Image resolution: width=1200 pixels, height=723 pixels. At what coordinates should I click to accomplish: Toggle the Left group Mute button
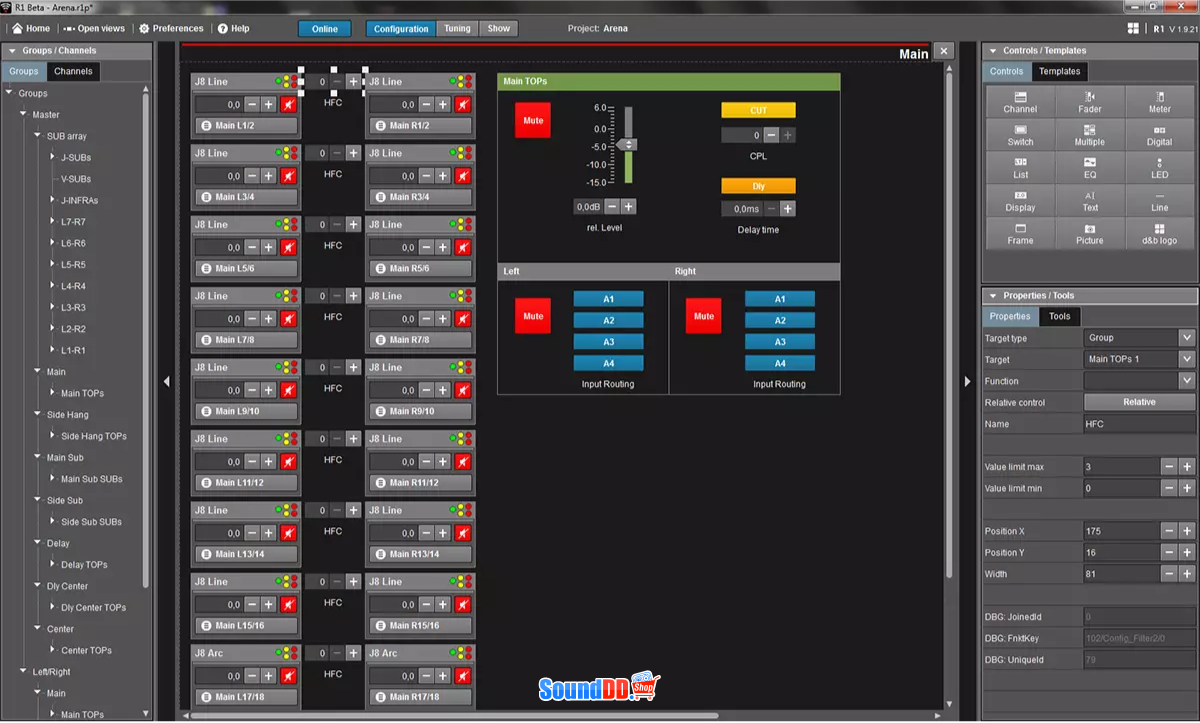point(533,316)
